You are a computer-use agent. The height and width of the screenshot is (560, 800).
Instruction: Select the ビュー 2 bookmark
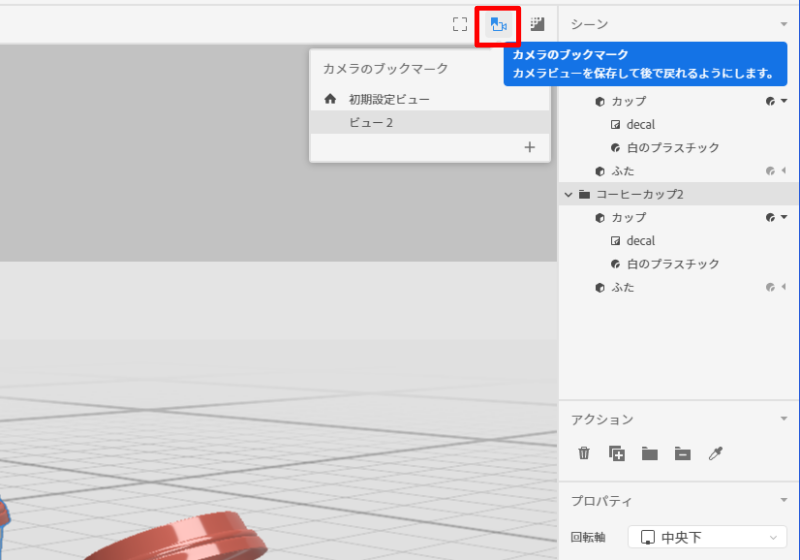370,122
